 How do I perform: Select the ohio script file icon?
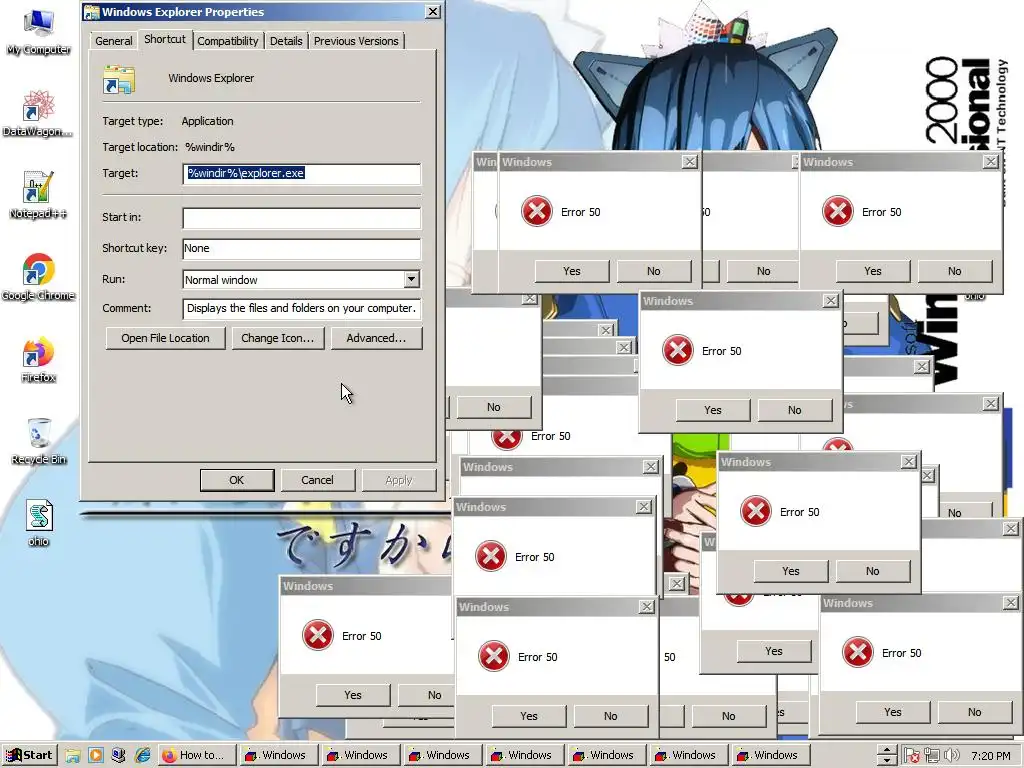tap(39, 524)
